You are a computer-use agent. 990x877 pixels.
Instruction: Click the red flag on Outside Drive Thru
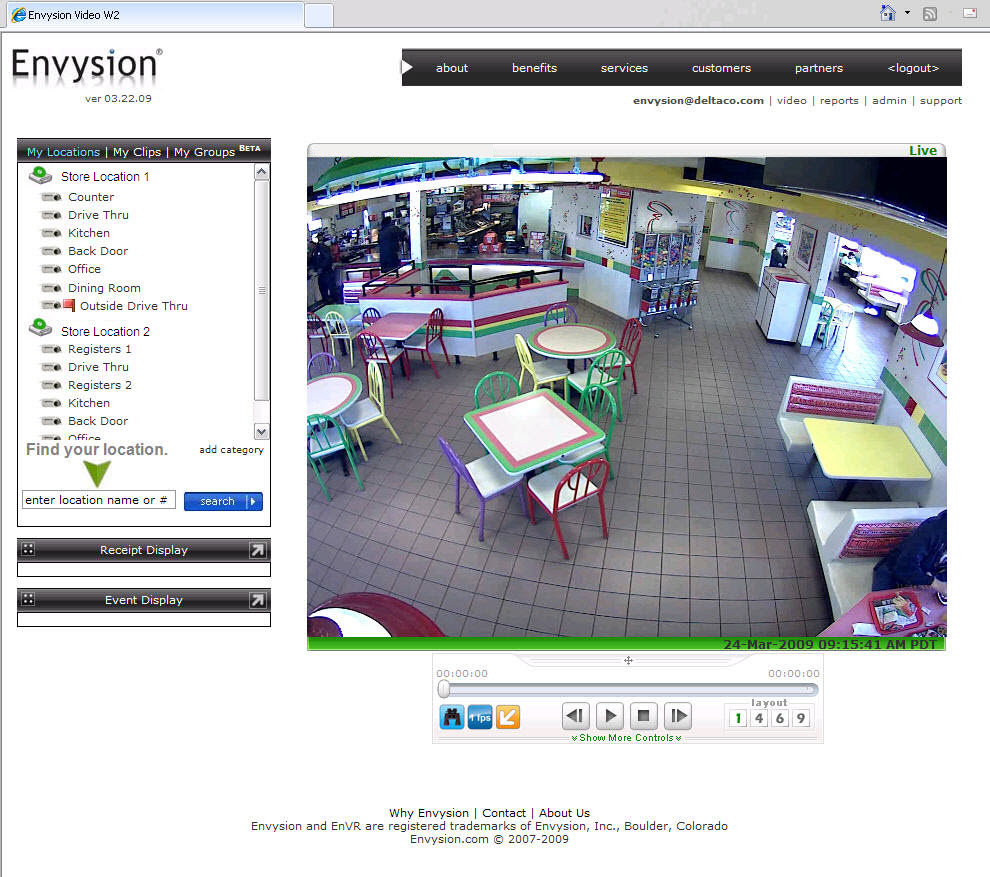(x=69, y=305)
